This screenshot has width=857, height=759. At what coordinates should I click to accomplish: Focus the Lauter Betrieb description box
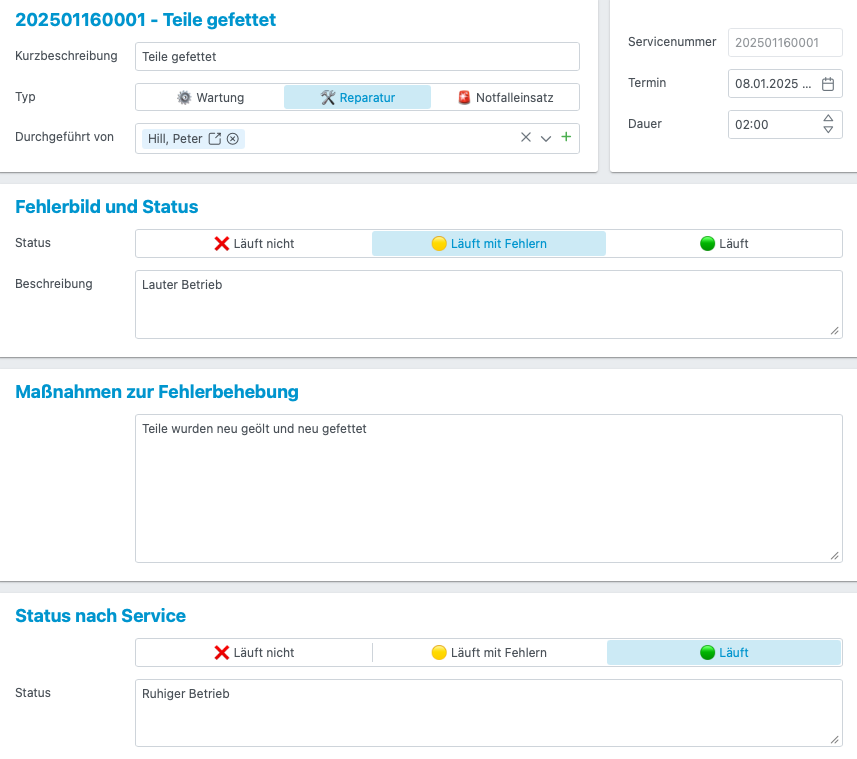point(488,304)
